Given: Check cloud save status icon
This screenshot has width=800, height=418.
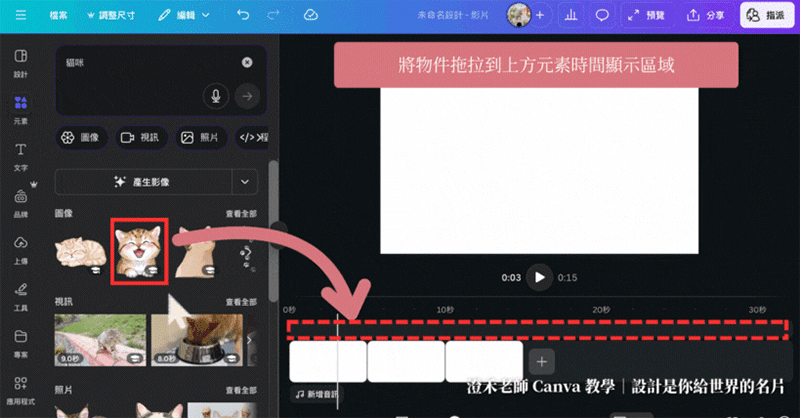Looking at the screenshot, I should coord(311,15).
